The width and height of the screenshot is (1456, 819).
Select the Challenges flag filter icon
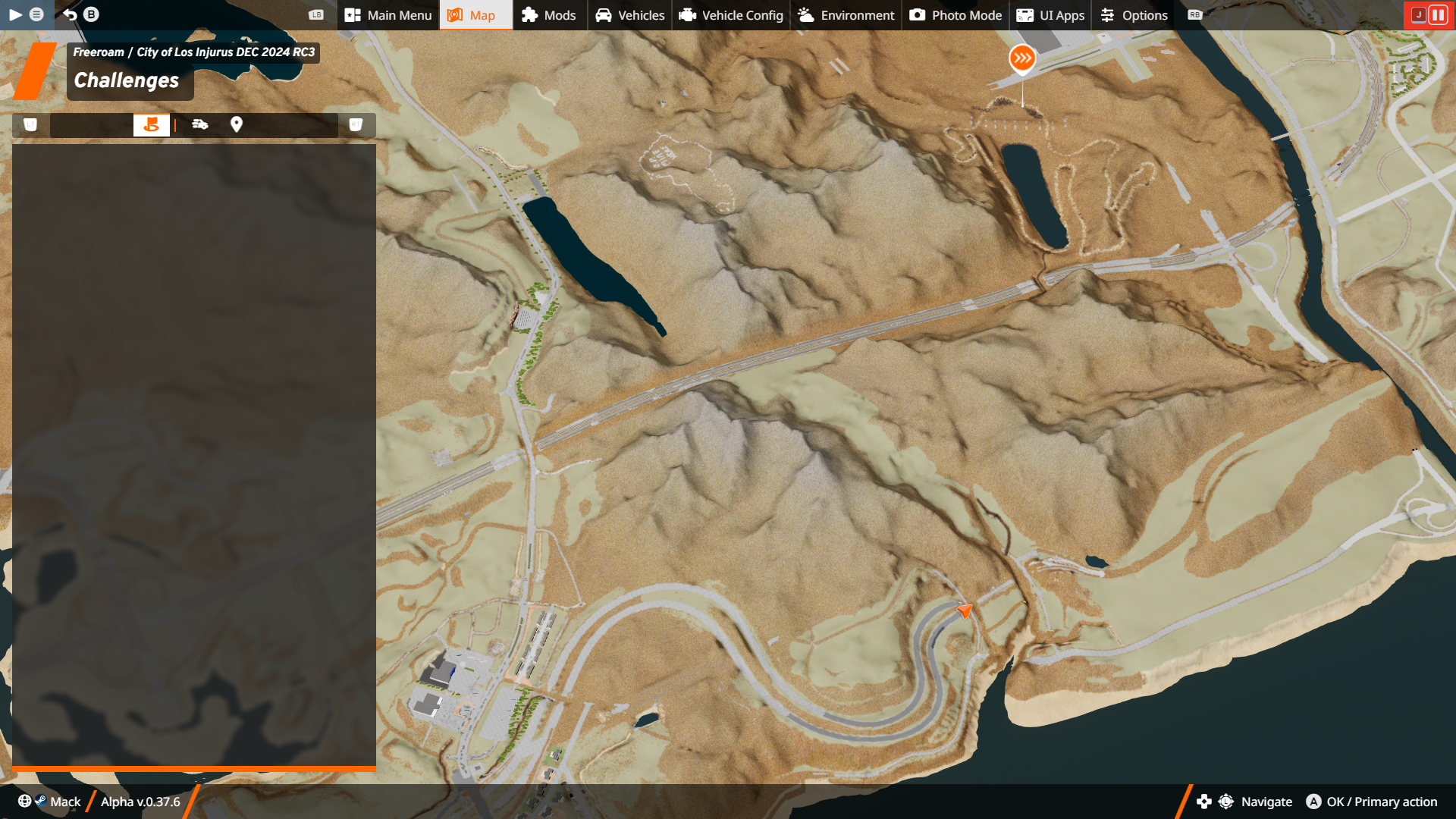[151, 125]
